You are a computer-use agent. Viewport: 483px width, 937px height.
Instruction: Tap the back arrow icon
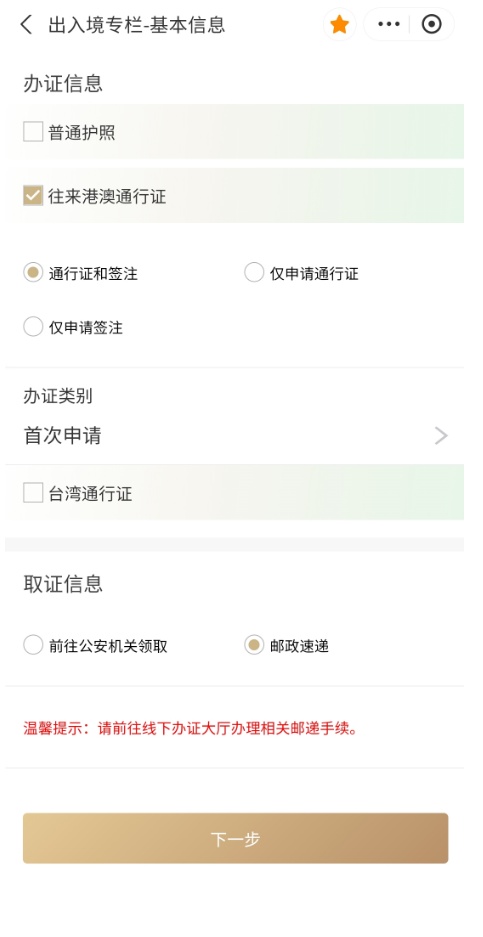[x=26, y=25]
